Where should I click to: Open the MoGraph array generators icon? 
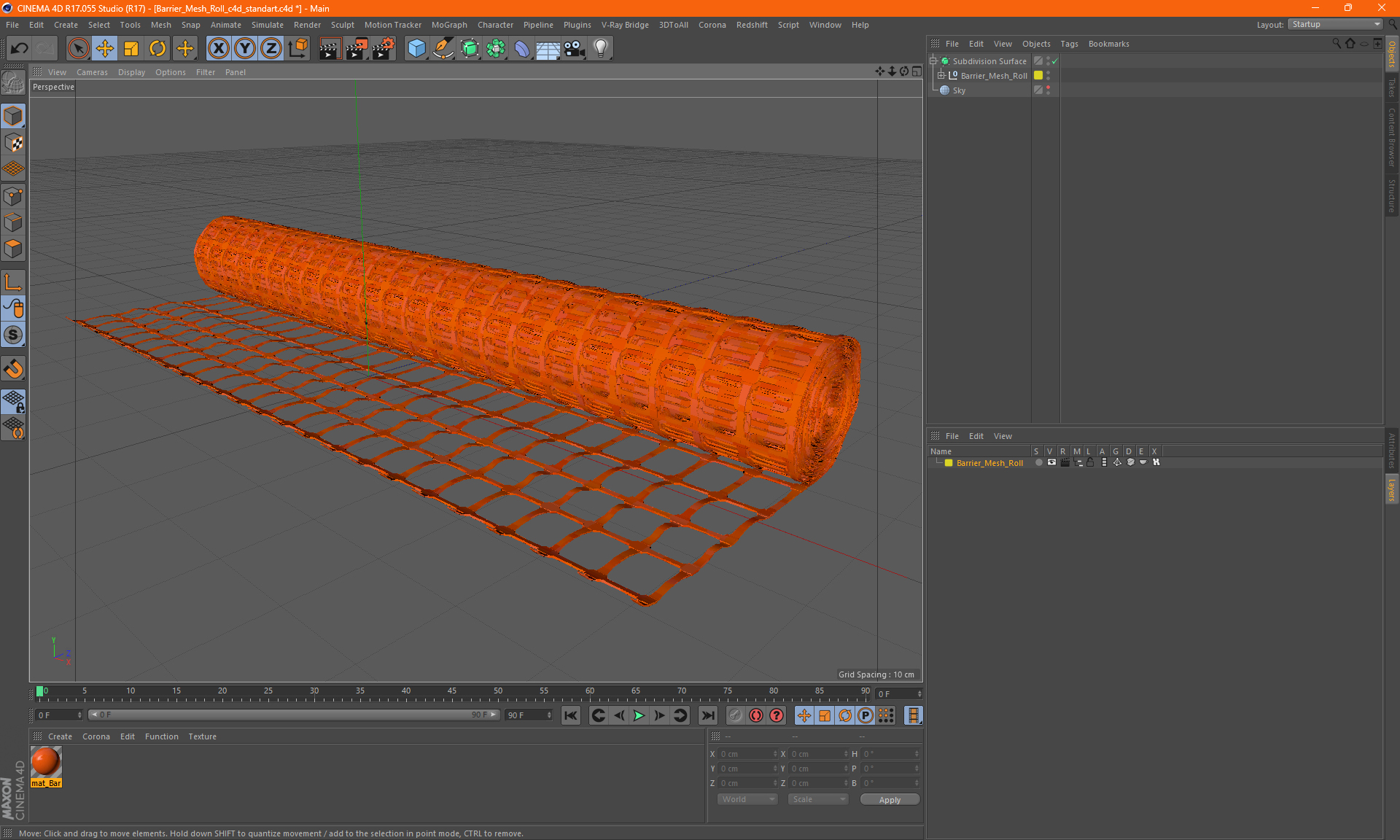(496, 49)
